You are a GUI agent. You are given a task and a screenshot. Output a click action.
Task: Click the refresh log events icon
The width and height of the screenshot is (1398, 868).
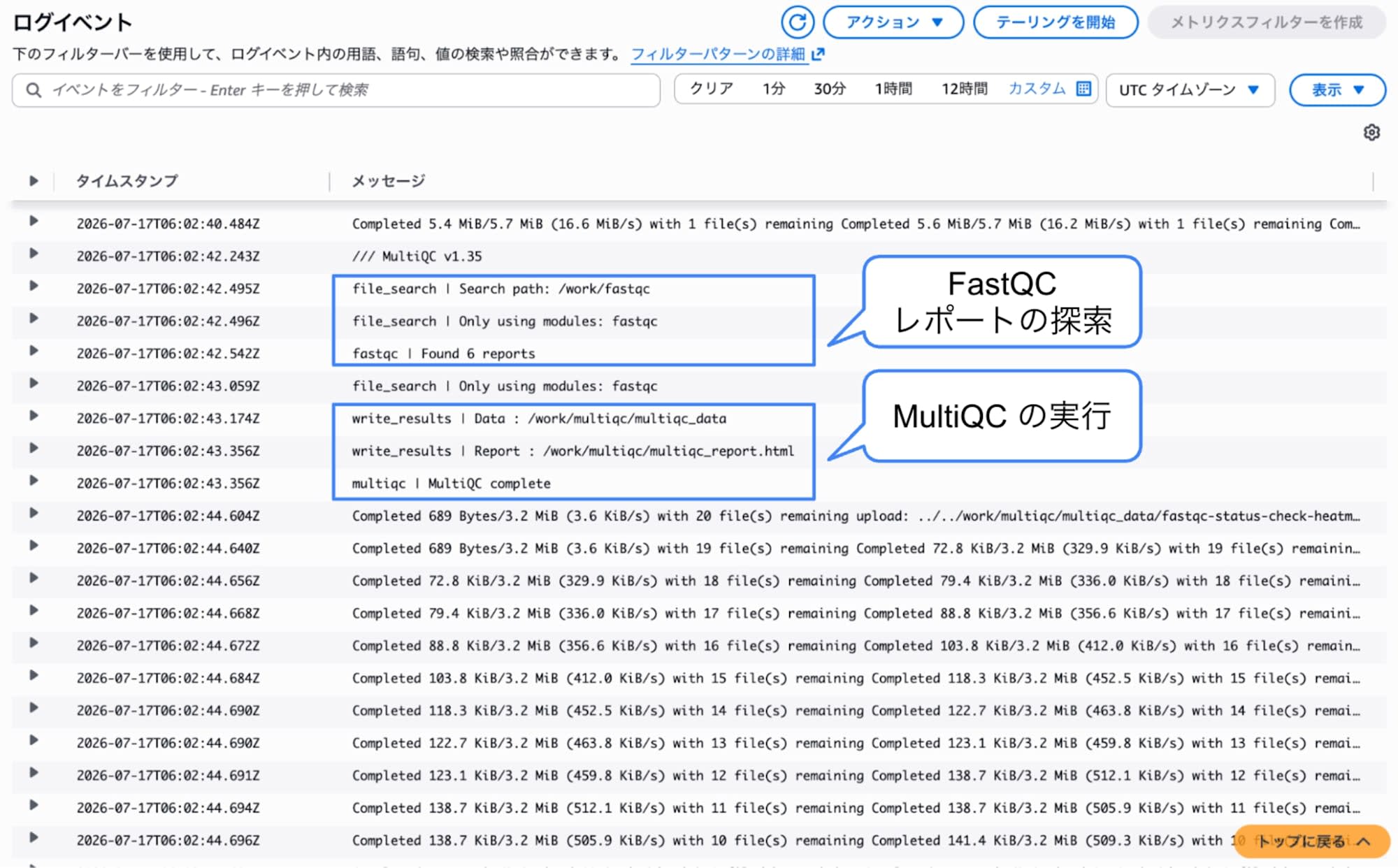click(797, 22)
